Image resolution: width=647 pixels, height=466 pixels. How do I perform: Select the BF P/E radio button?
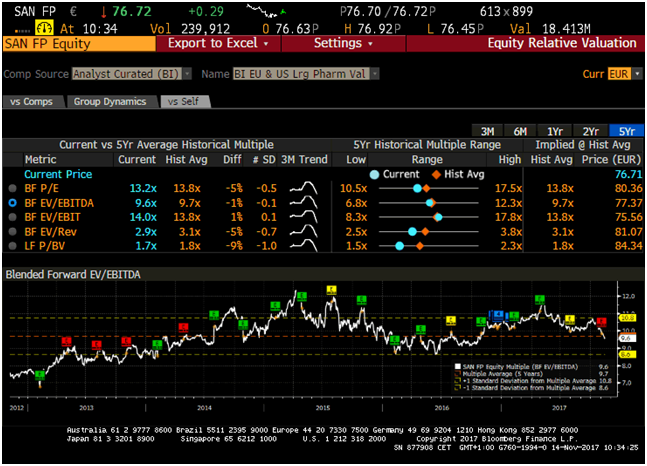[12, 188]
